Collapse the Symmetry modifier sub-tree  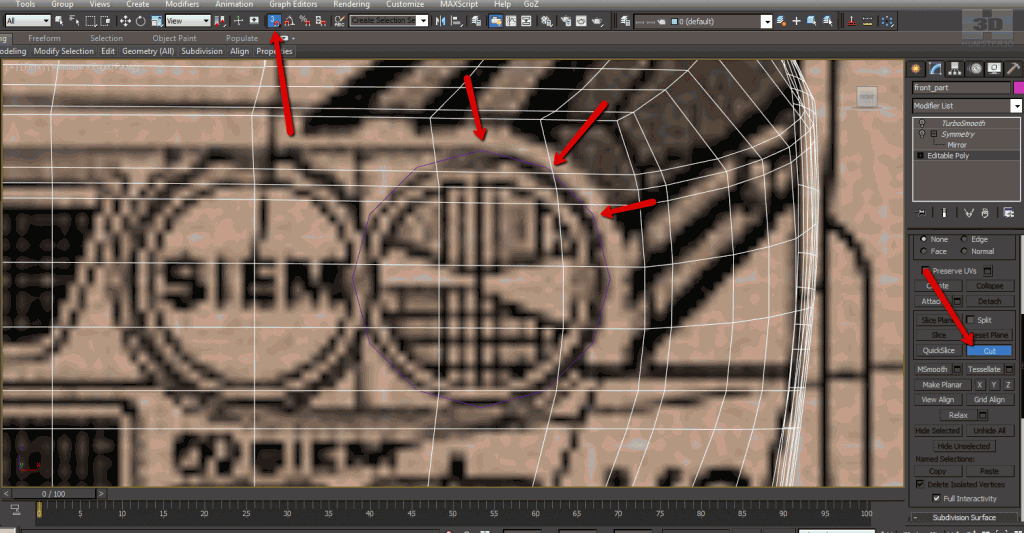pyautogui.click(x=934, y=134)
